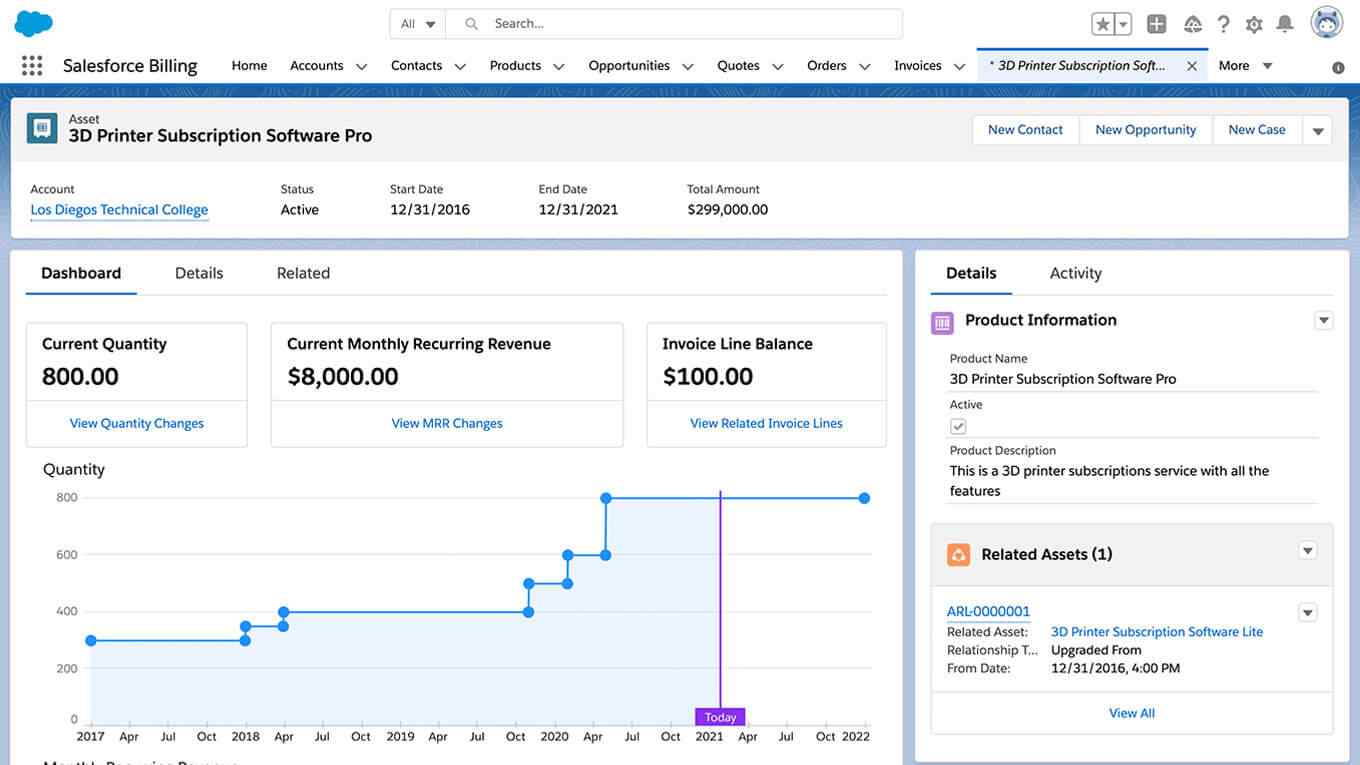Switch to the left panel Details tab
Screen dimensions: 1360x765
(199, 273)
